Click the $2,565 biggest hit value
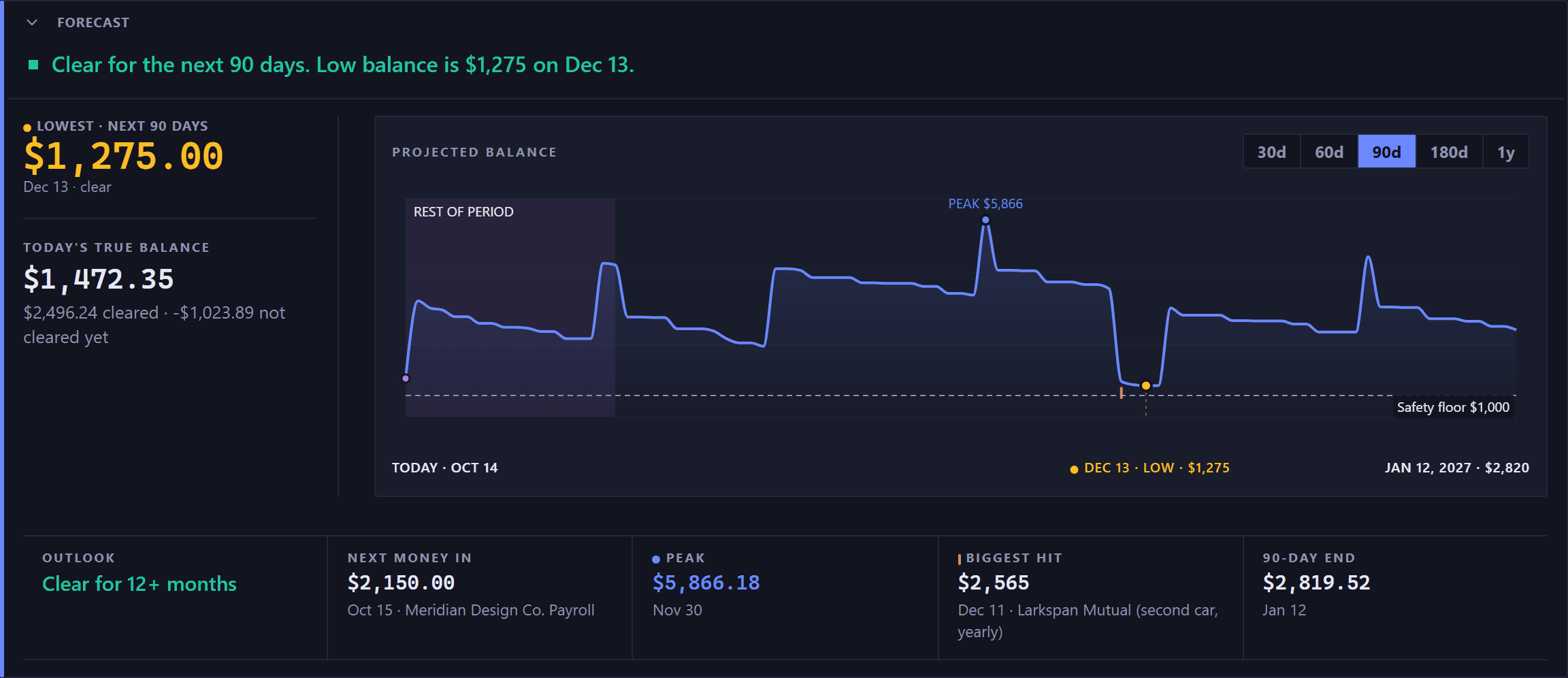The width and height of the screenshot is (1568, 678). coord(994,583)
